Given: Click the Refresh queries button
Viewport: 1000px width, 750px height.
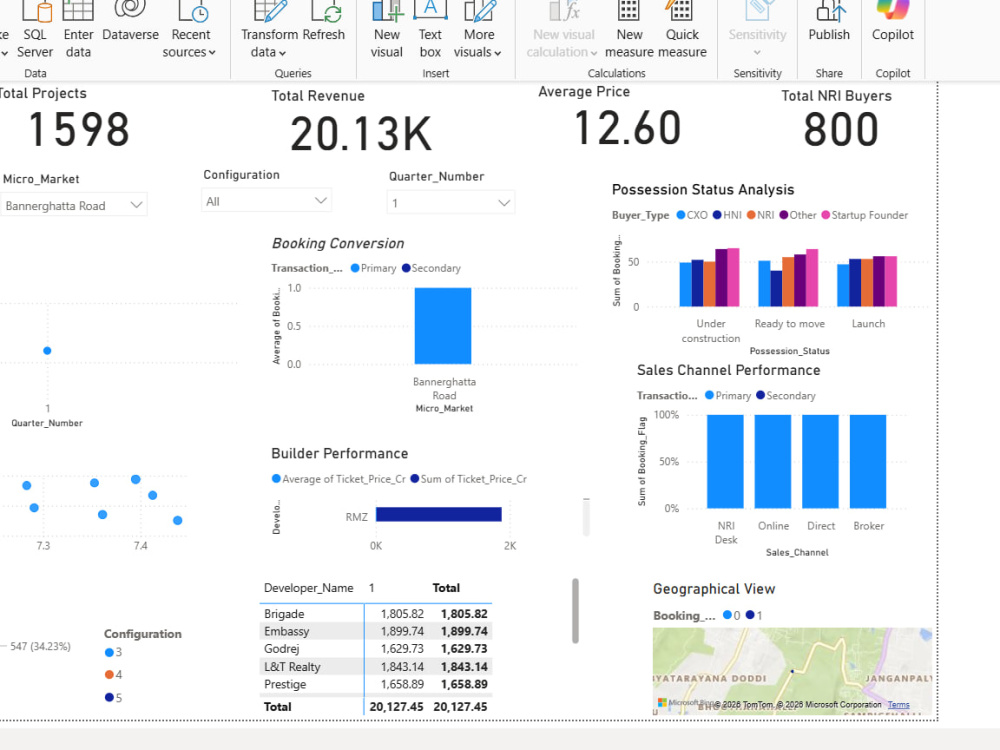Looking at the screenshot, I should point(324,22).
